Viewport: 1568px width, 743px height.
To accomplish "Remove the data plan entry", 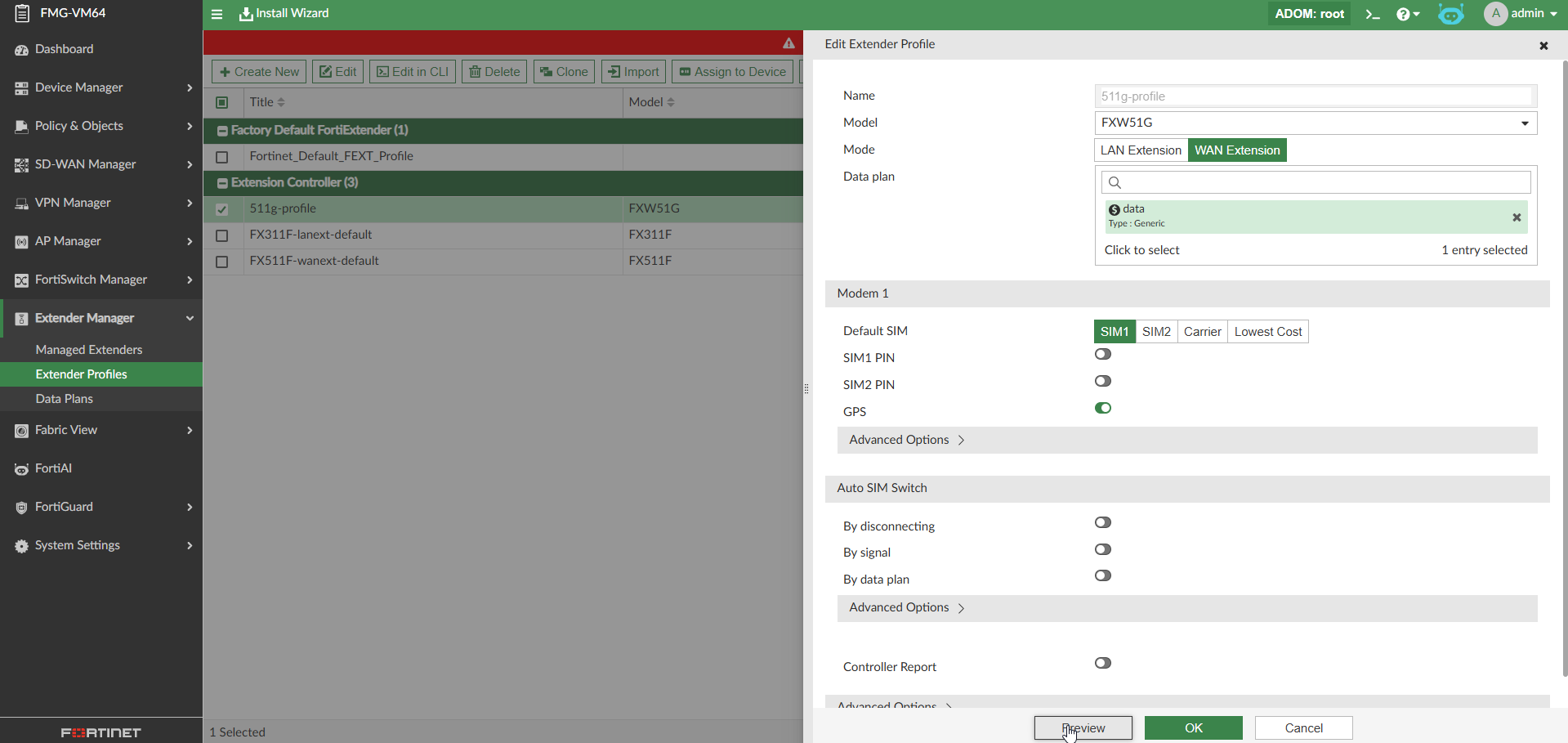I will (1517, 217).
